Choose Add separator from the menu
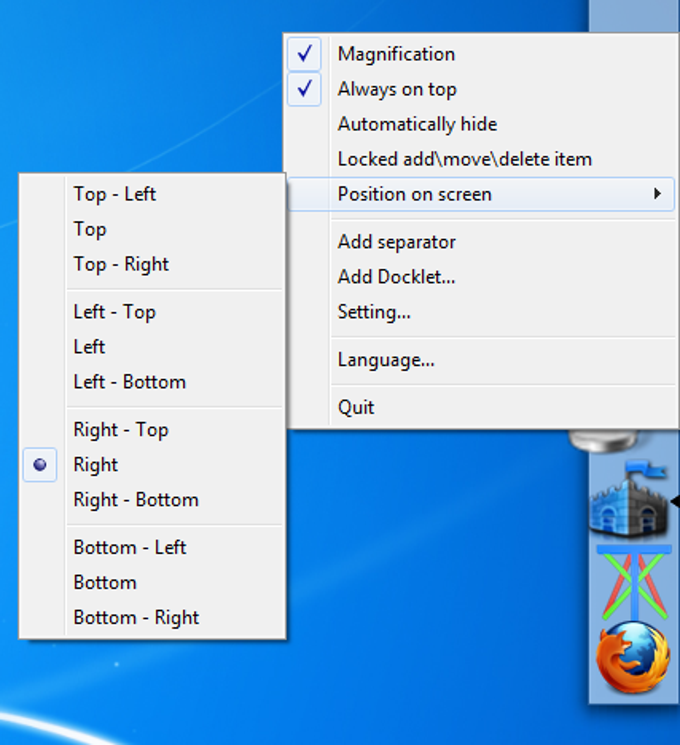The width and height of the screenshot is (680, 745). click(x=480, y=242)
